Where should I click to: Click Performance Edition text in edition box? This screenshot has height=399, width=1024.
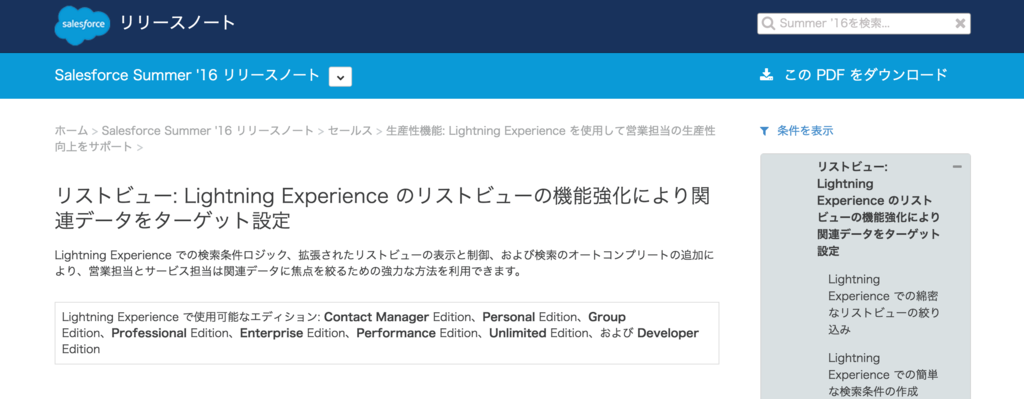click(x=416, y=333)
